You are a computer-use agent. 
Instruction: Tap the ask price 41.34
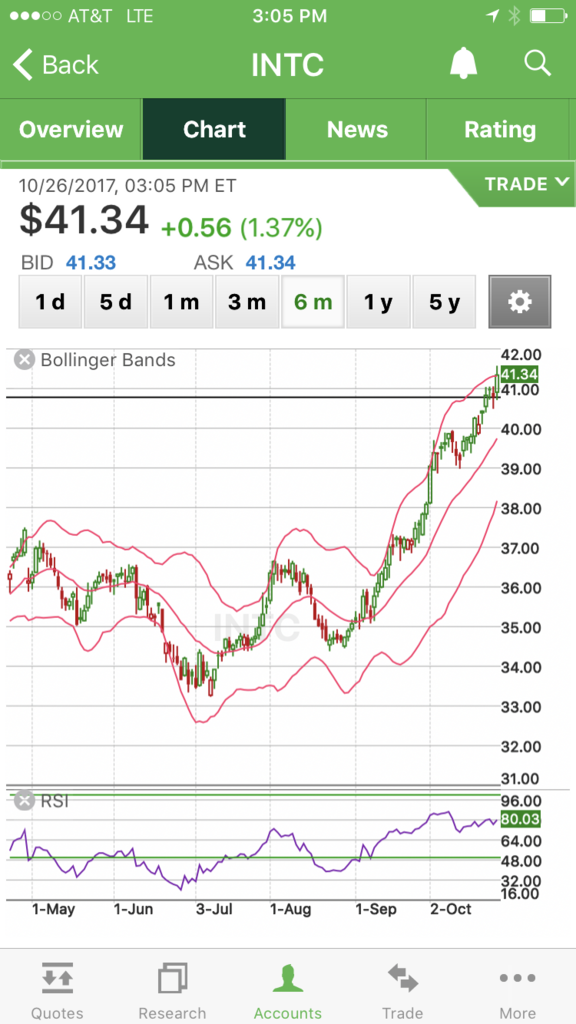point(270,263)
